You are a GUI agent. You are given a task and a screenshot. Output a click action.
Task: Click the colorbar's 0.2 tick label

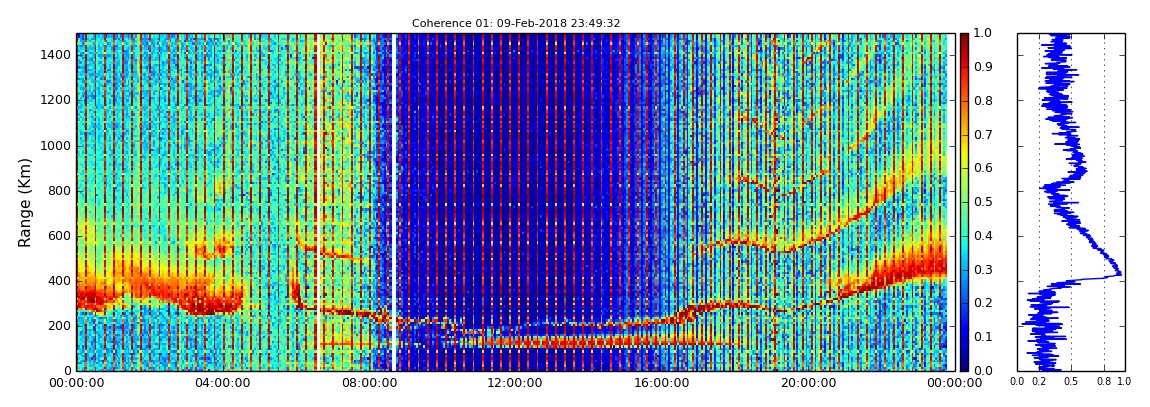point(982,304)
